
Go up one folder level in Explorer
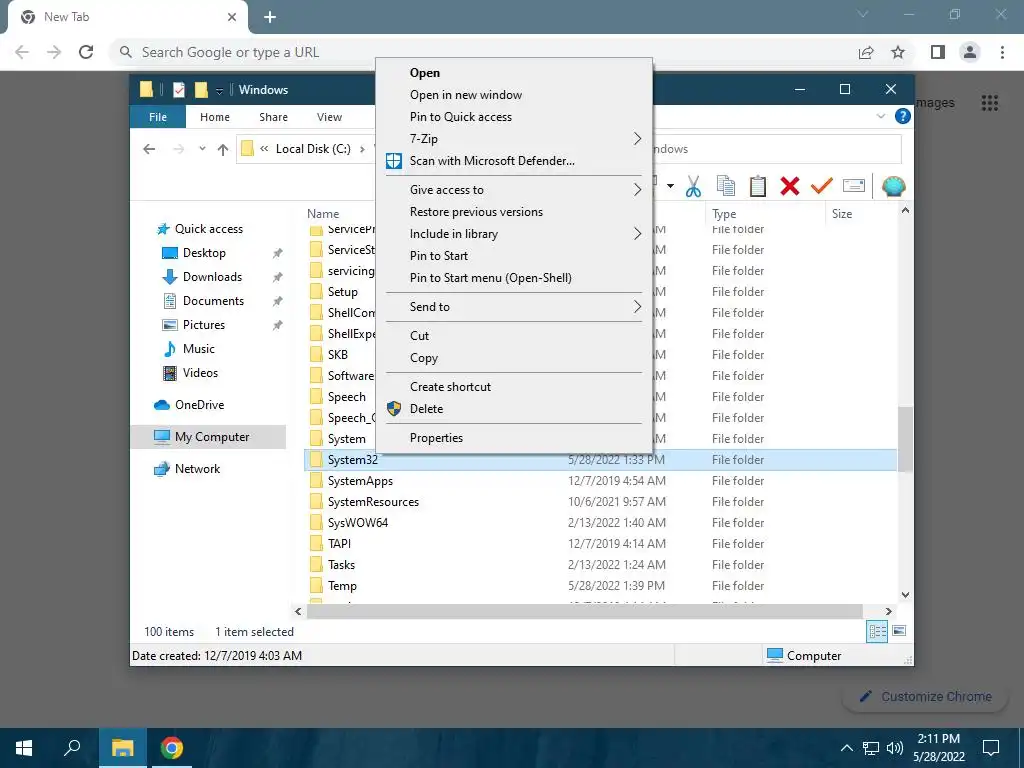click(x=223, y=150)
